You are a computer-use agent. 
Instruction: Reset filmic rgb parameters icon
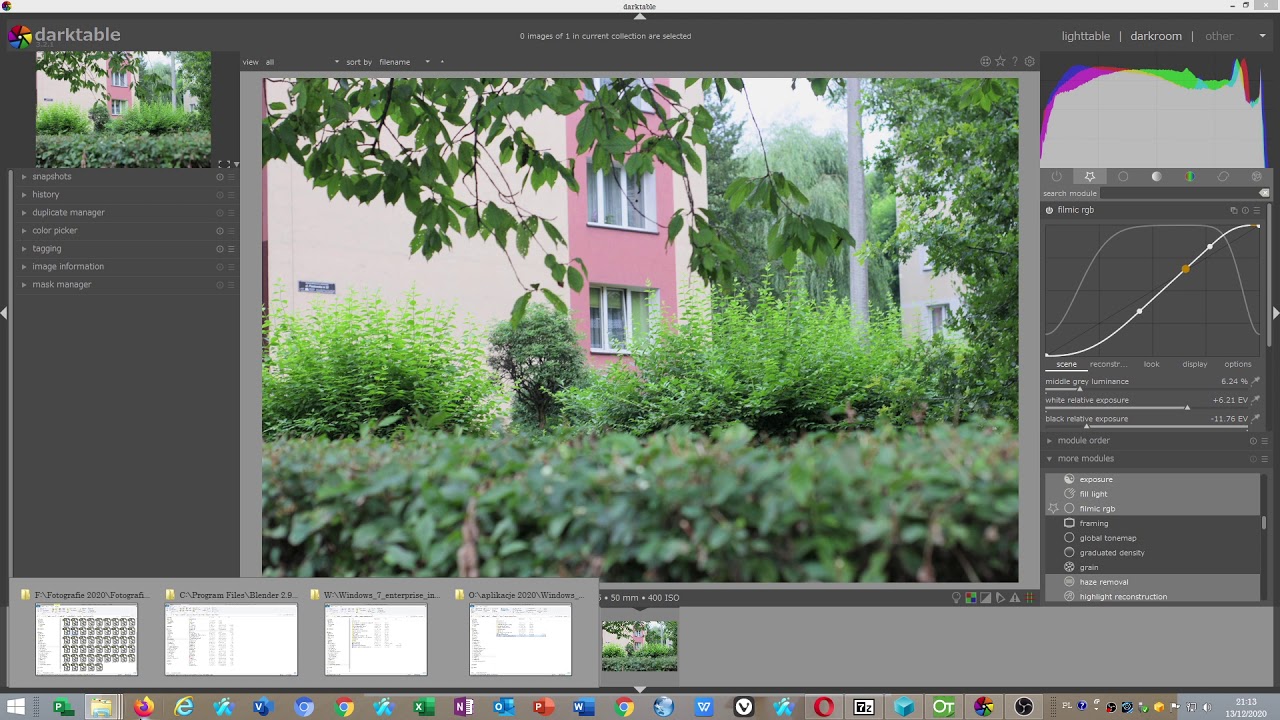1245,210
